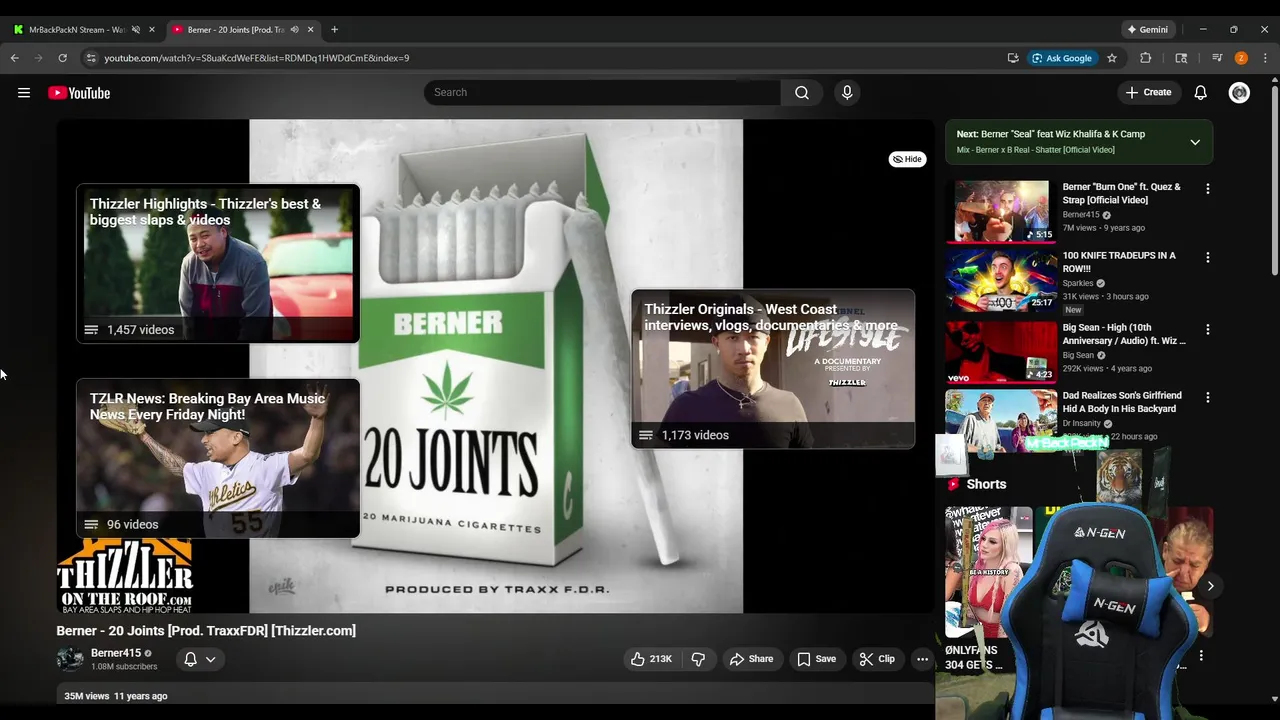Click the YouTube logo
This screenshot has width=1280, height=720.
(x=79, y=93)
